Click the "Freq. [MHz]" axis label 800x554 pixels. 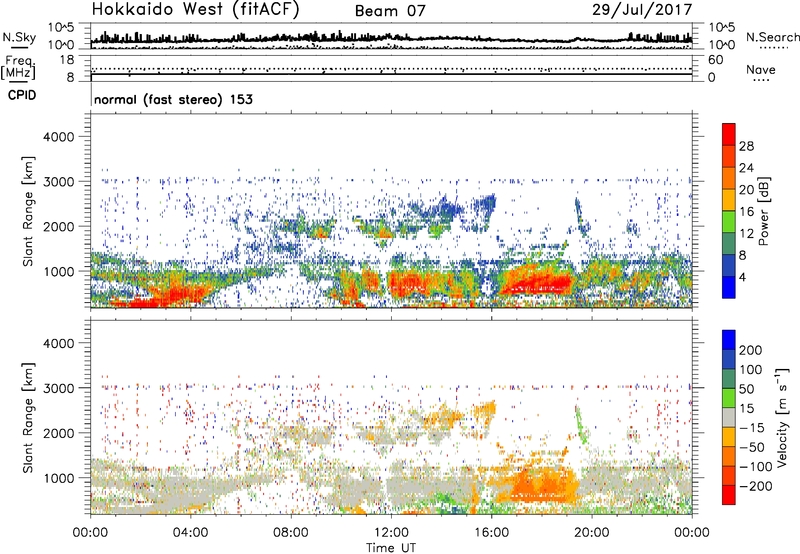pyautogui.click(x=18, y=68)
